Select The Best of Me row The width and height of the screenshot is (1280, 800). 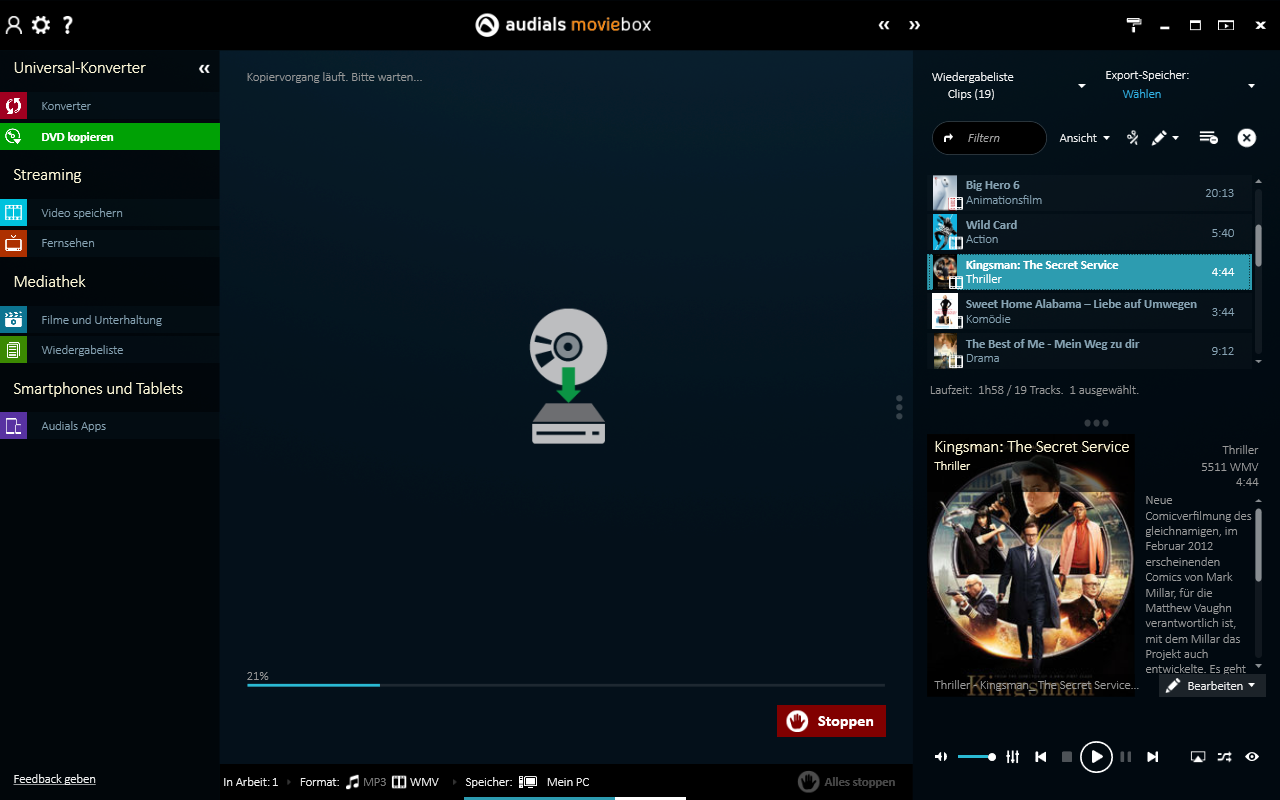click(x=1091, y=351)
